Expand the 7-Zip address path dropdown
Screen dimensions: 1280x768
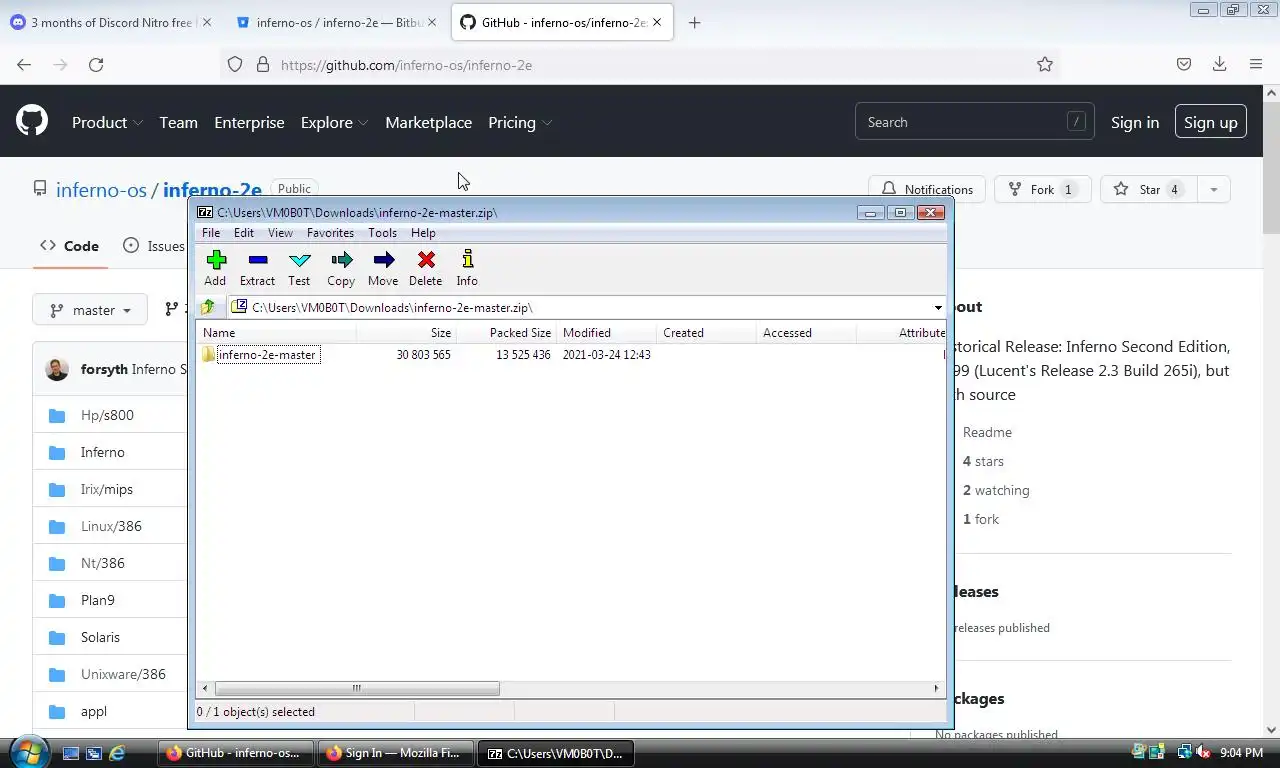point(937,308)
